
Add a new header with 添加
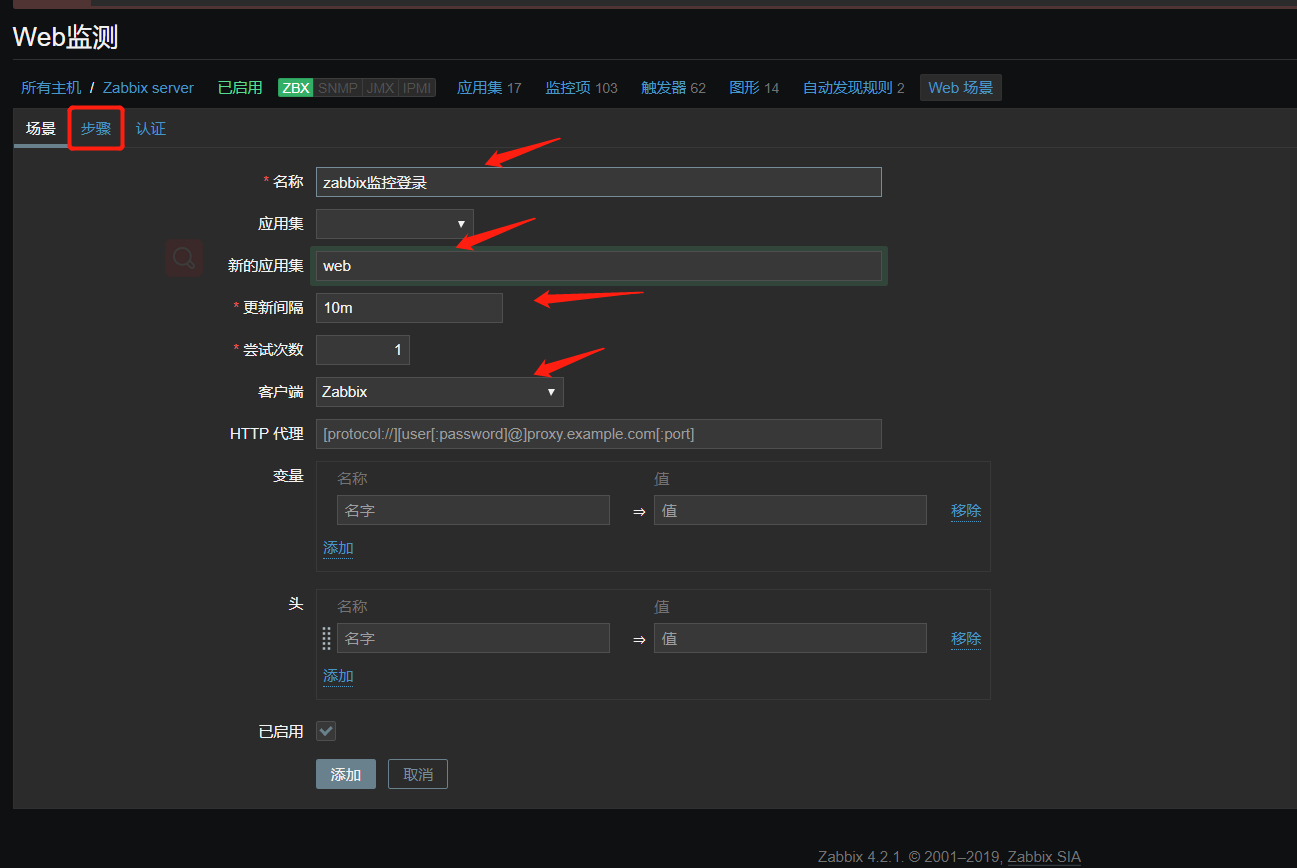pos(338,676)
